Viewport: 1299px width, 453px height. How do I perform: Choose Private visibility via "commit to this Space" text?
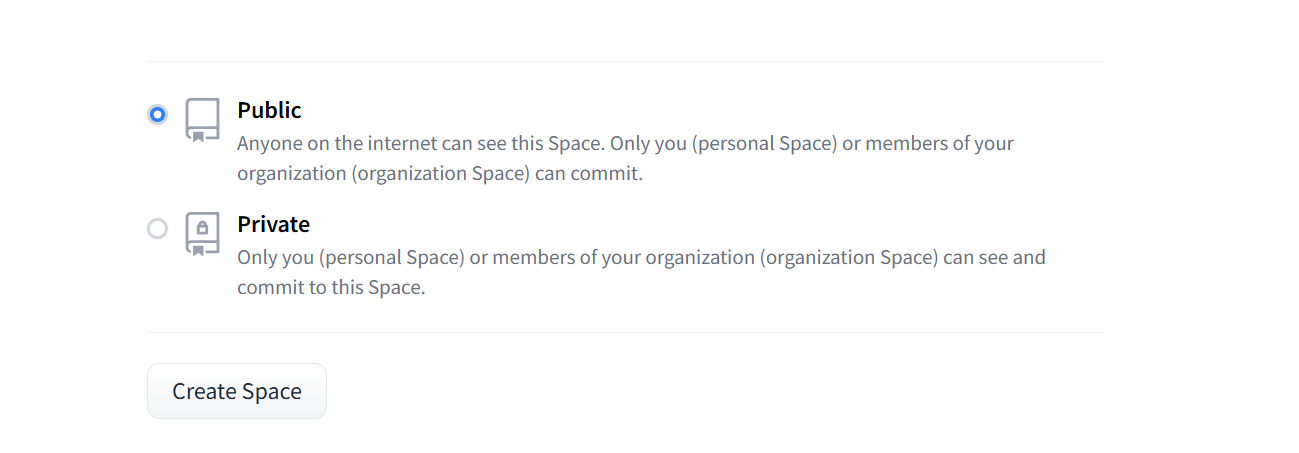click(x=331, y=288)
